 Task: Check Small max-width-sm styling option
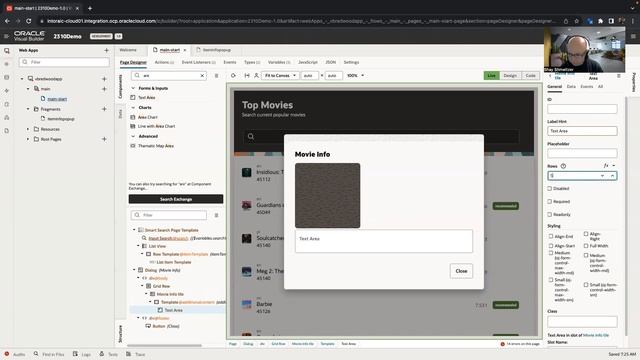pos(551,280)
